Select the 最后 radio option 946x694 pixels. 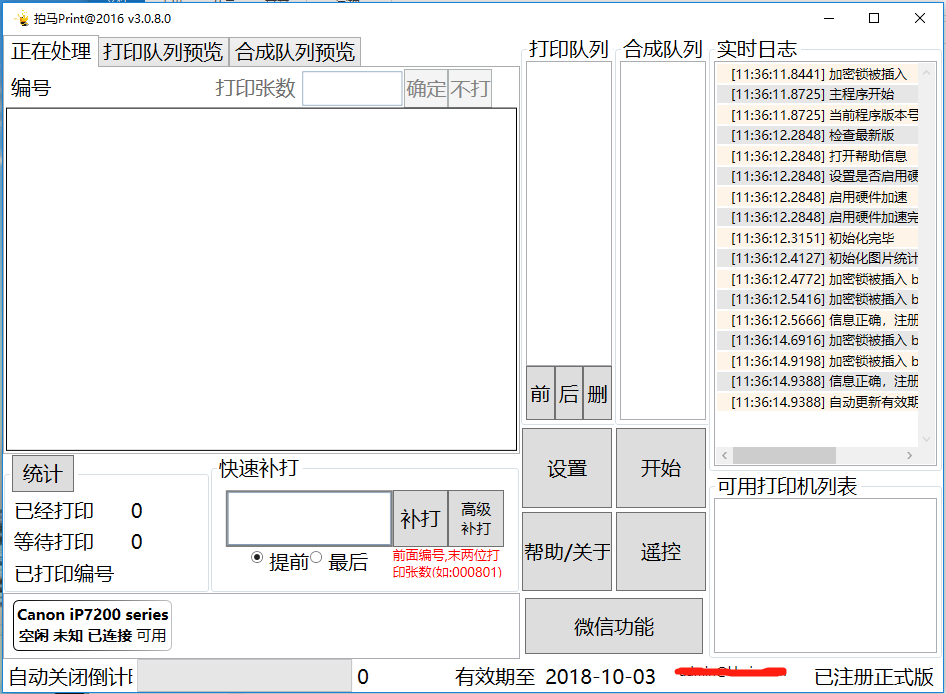point(316,558)
